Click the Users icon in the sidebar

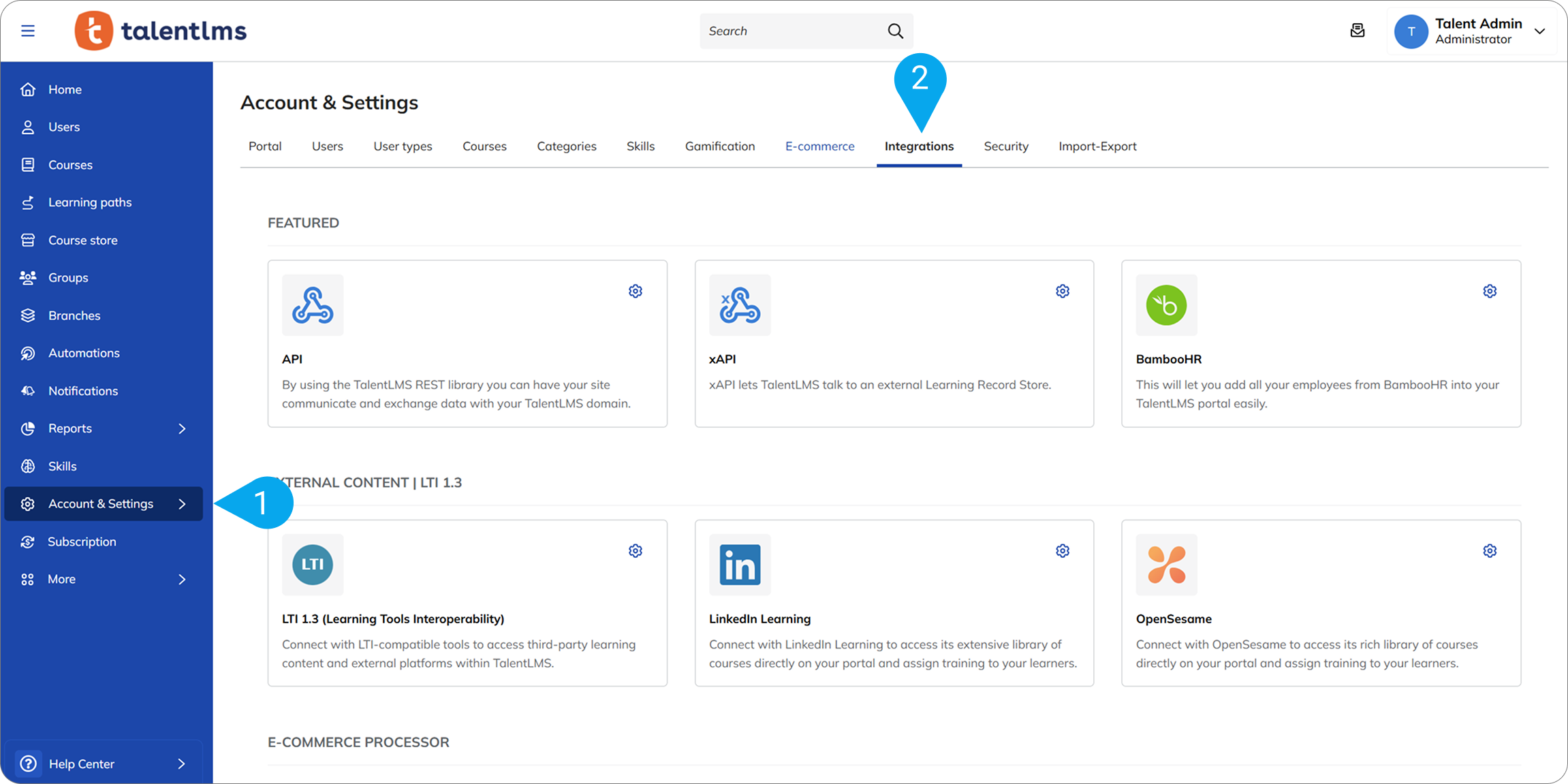point(28,127)
